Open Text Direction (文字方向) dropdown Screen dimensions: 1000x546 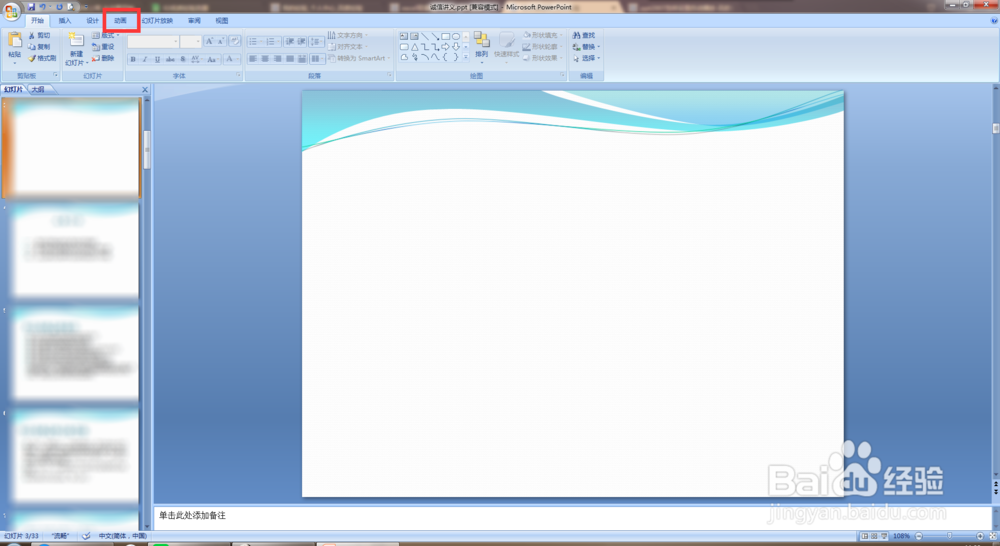click(348, 35)
